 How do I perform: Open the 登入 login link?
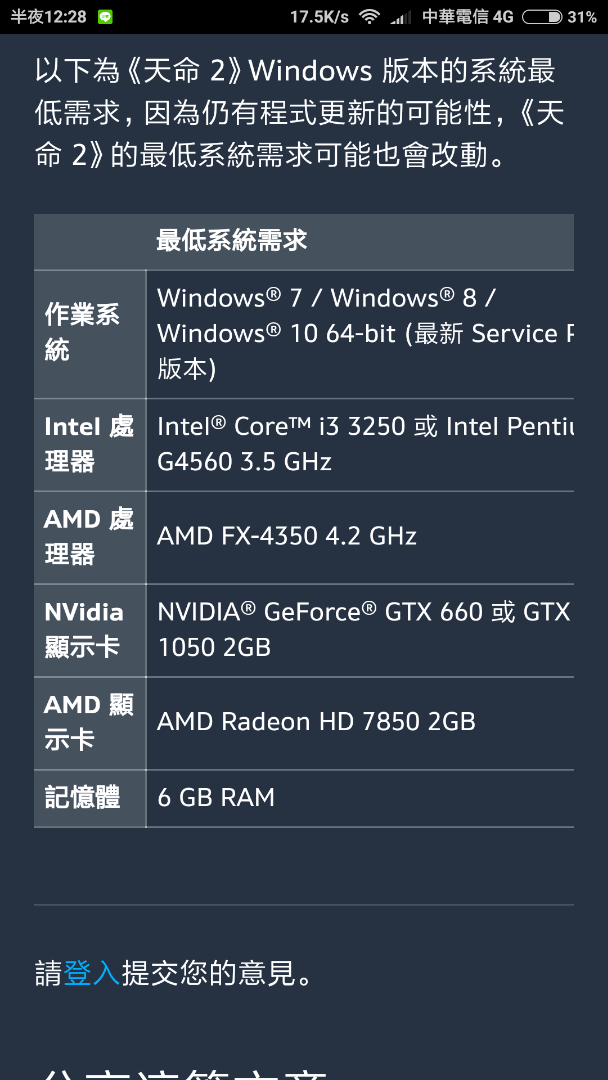92,973
